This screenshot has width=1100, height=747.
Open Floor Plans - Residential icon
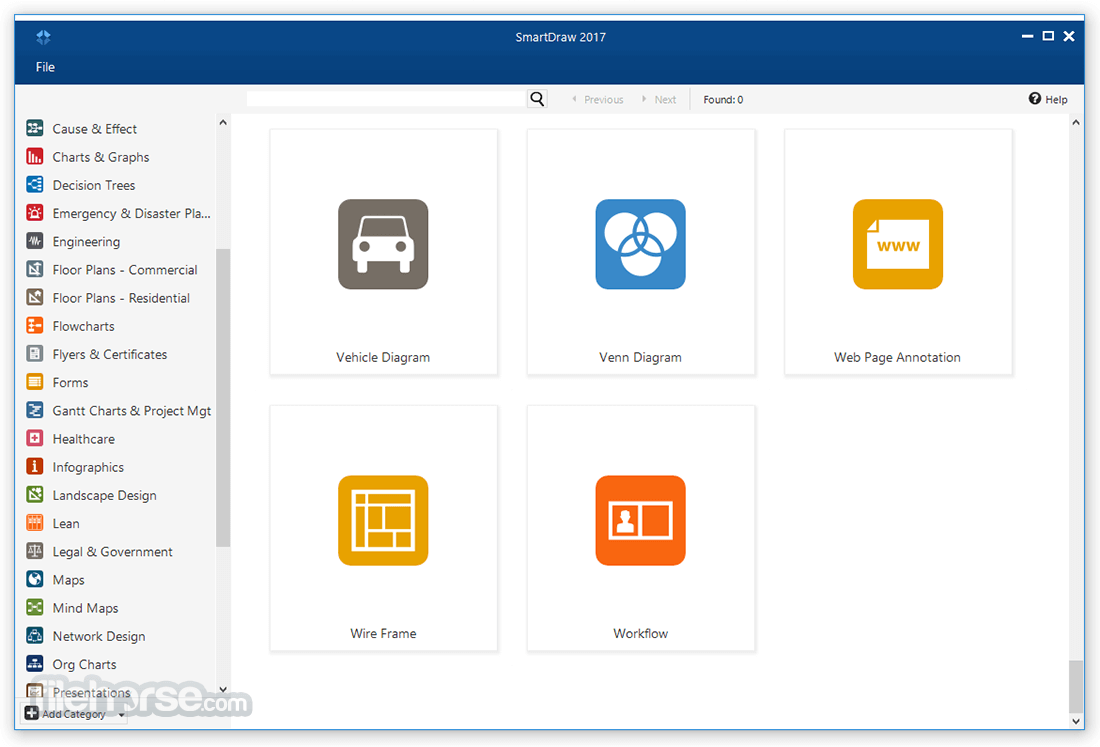point(34,297)
